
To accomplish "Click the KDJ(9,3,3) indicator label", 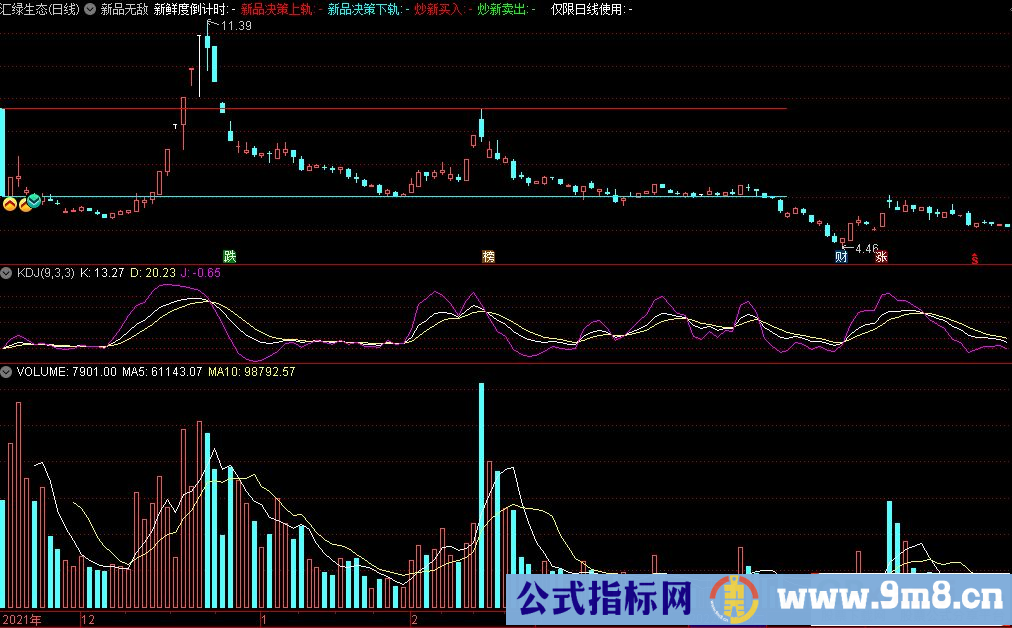I will click(x=45, y=273).
